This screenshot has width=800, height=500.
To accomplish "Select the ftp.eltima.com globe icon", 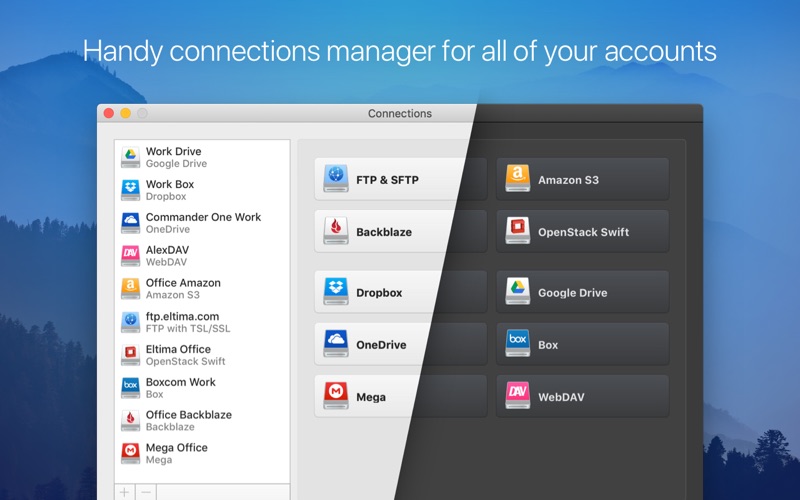I will coord(131,322).
